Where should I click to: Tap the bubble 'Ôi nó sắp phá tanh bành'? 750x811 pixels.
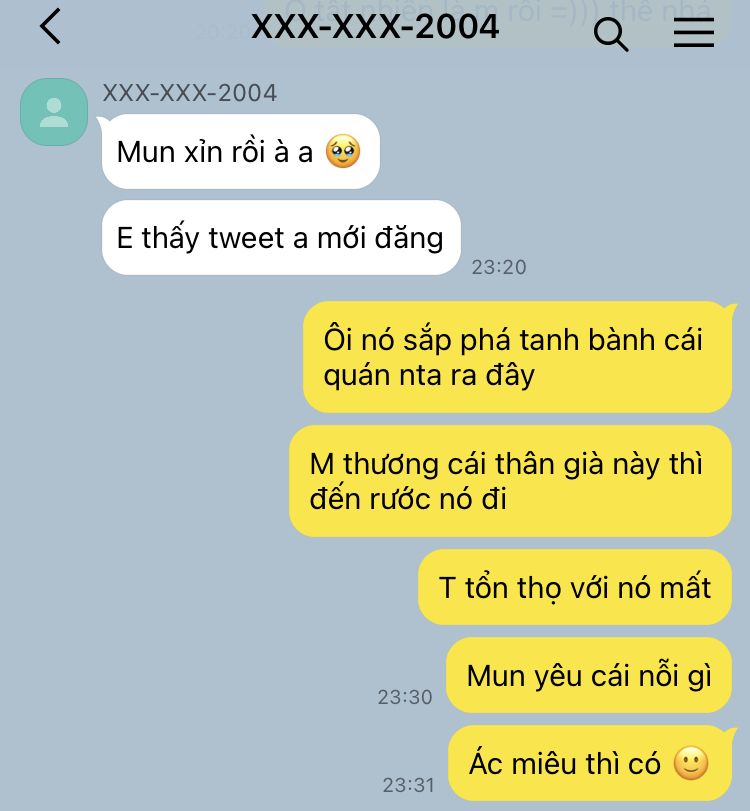click(517, 357)
